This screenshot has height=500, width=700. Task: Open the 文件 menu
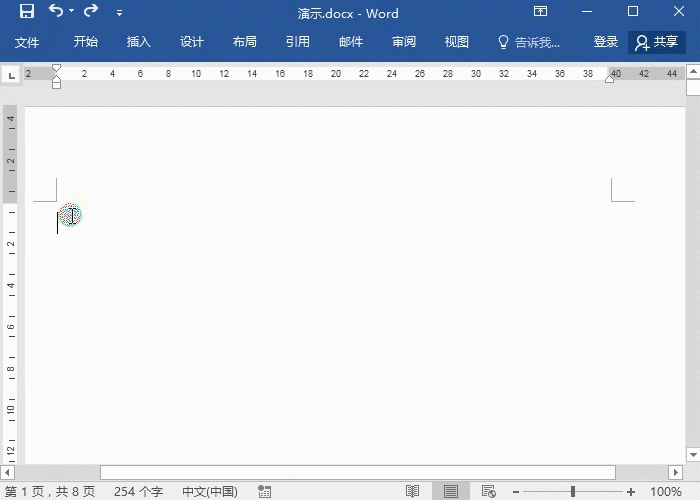tap(27, 42)
